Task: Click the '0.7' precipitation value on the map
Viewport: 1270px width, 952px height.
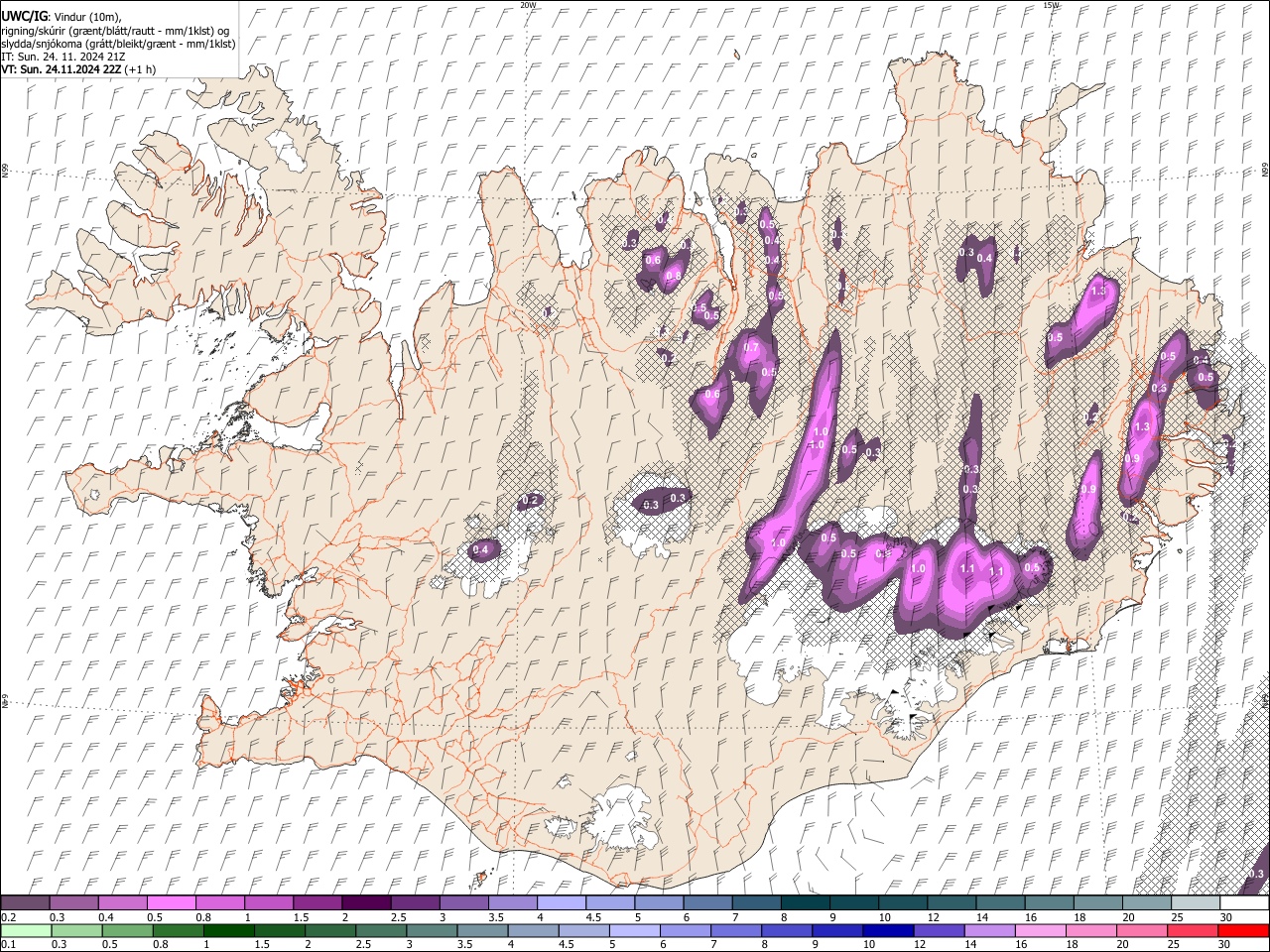Action: tap(751, 348)
